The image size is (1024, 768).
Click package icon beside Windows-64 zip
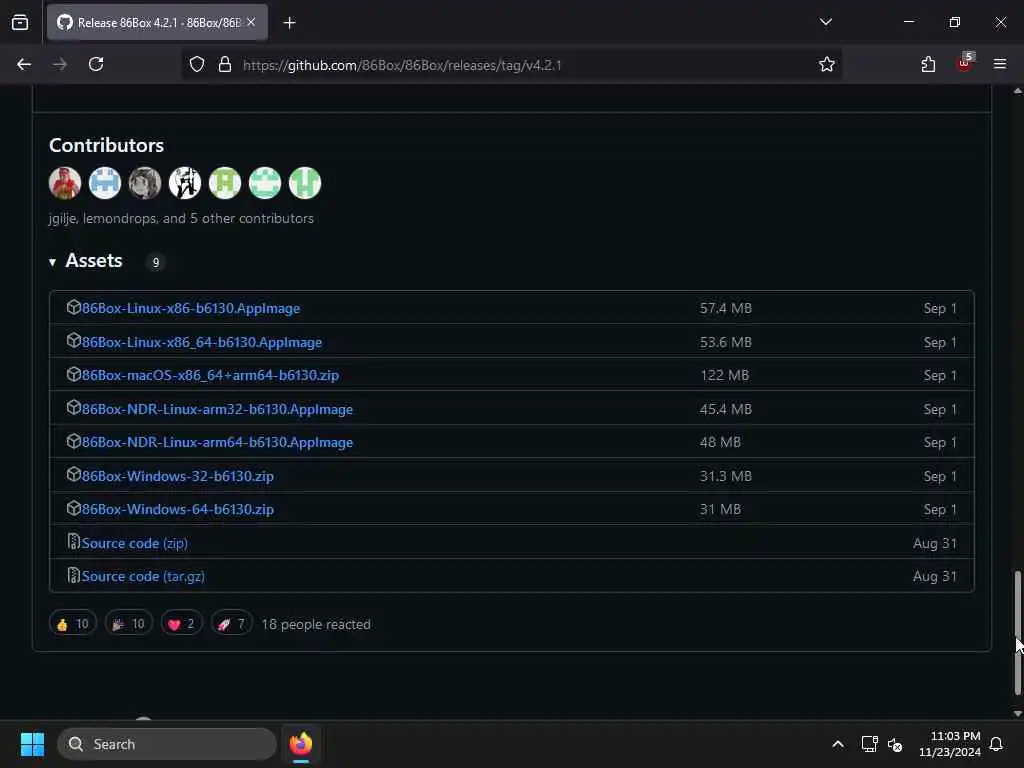[73, 508]
